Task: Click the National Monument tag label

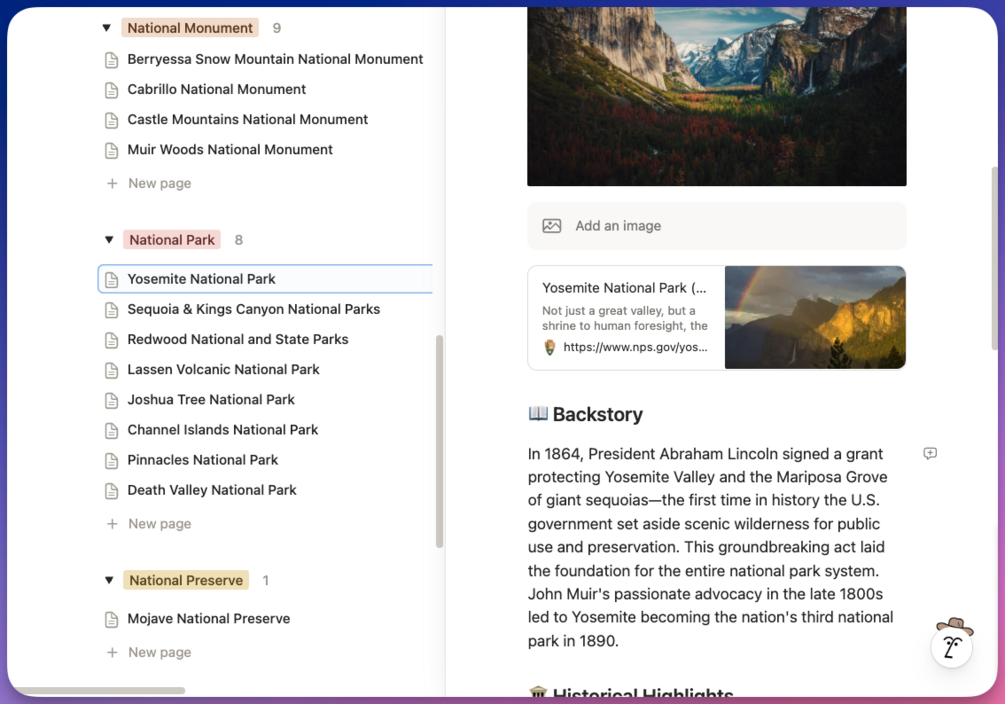Action: pyautogui.click(x=190, y=28)
